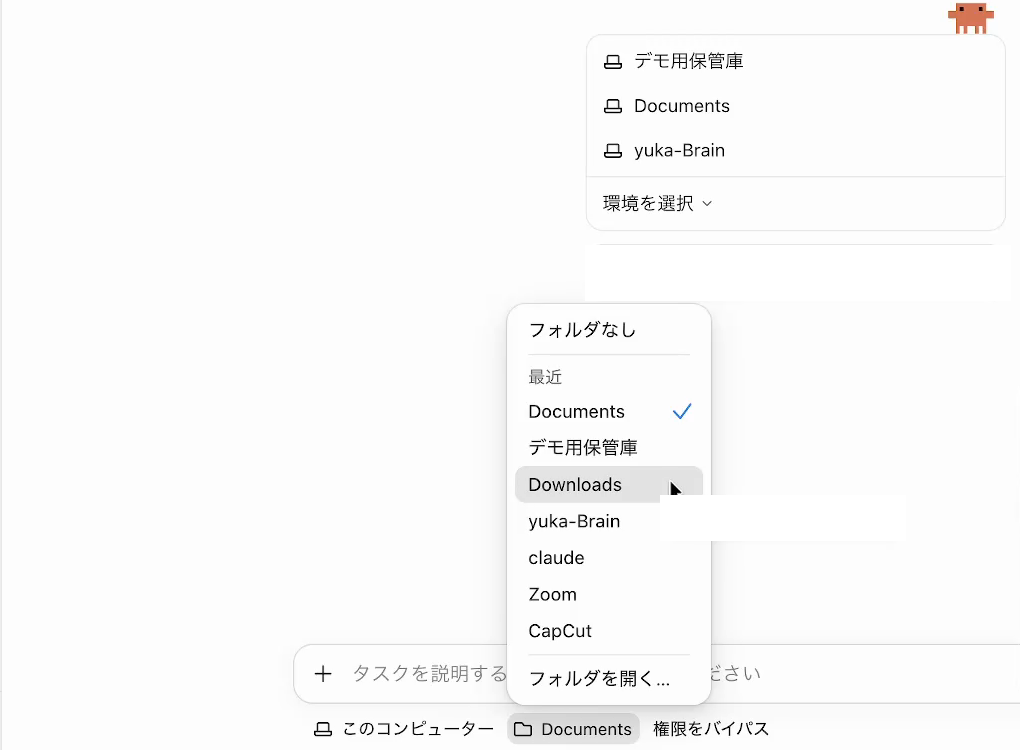Click computer icon next to このコンピューター

[x=323, y=729]
